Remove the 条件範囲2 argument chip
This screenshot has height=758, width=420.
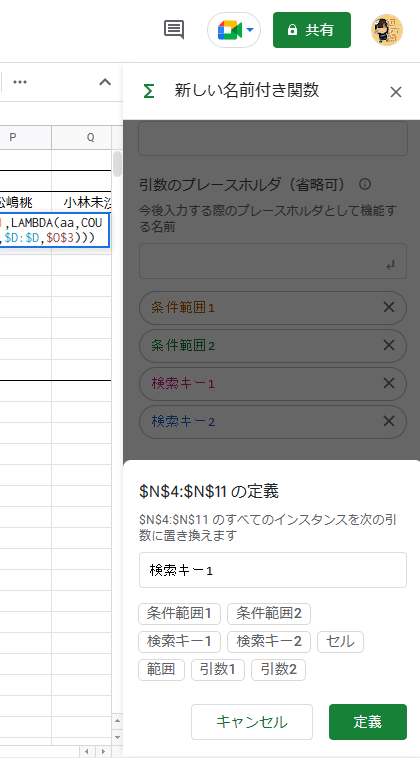tap(389, 345)
